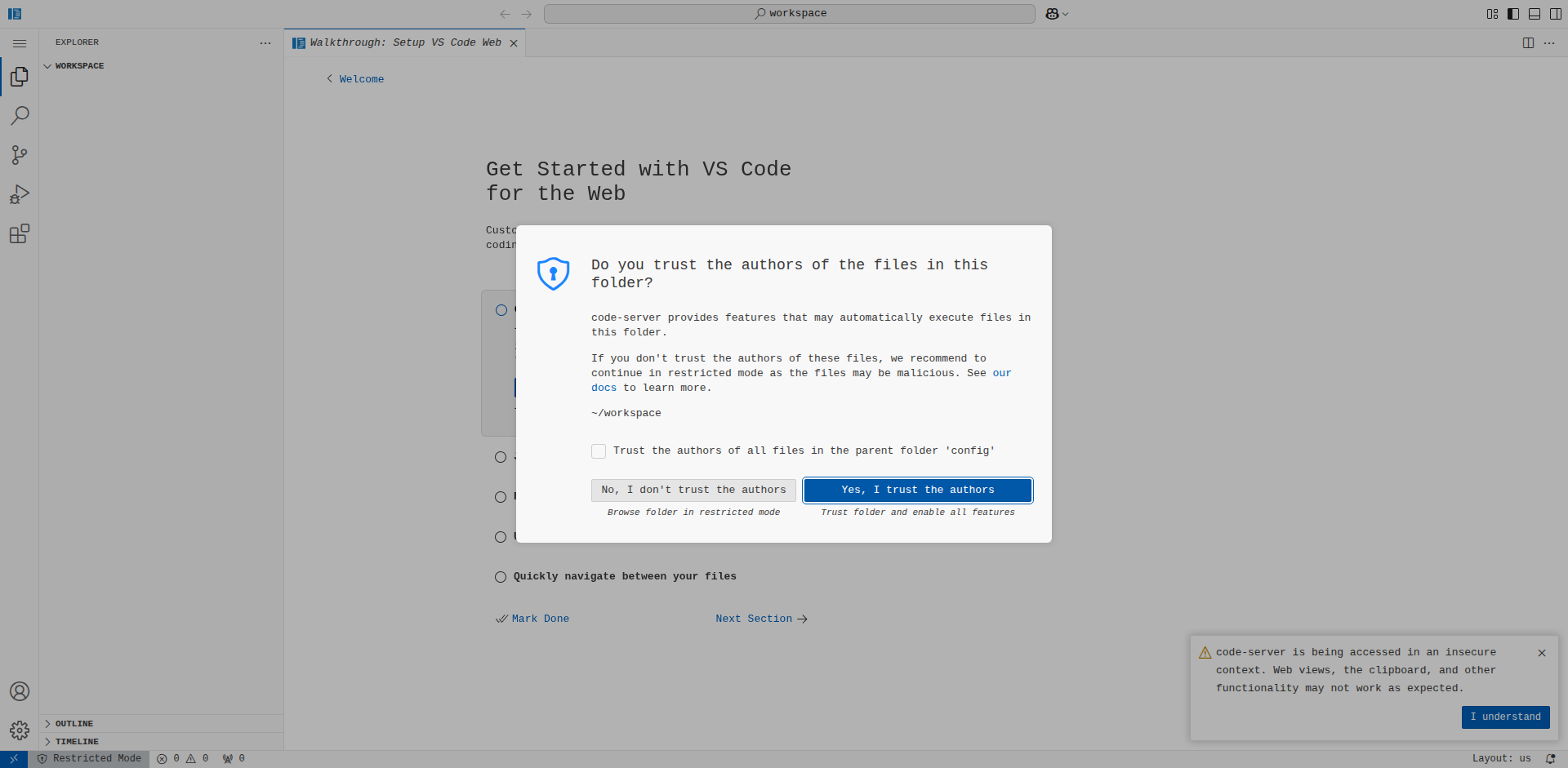The width and height of the screenshot is (1568, 768).
Task: Open the Source Control view icon
Action: click(x=20, y=155)
